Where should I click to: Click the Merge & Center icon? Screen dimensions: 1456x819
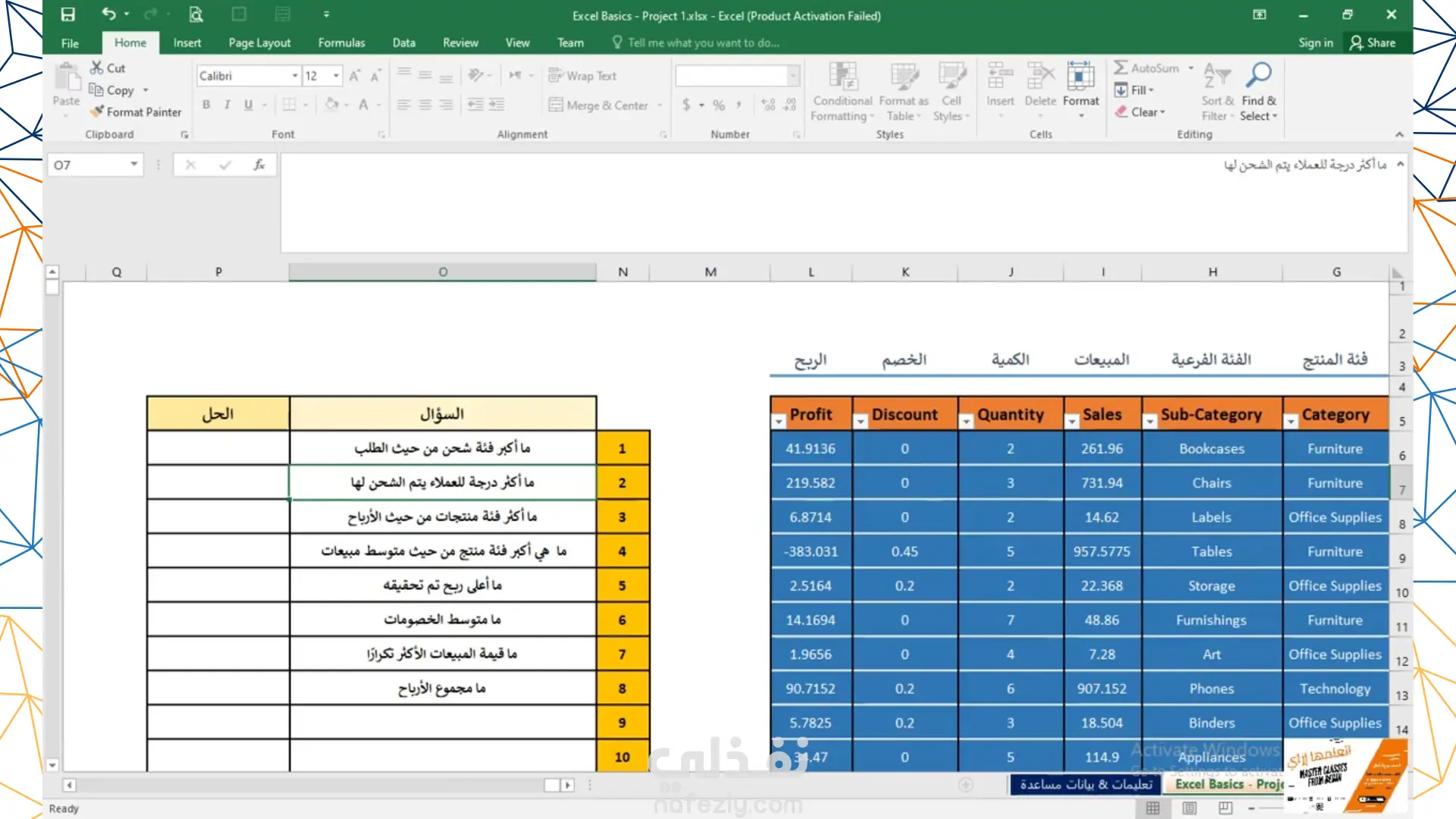point(556,105)
